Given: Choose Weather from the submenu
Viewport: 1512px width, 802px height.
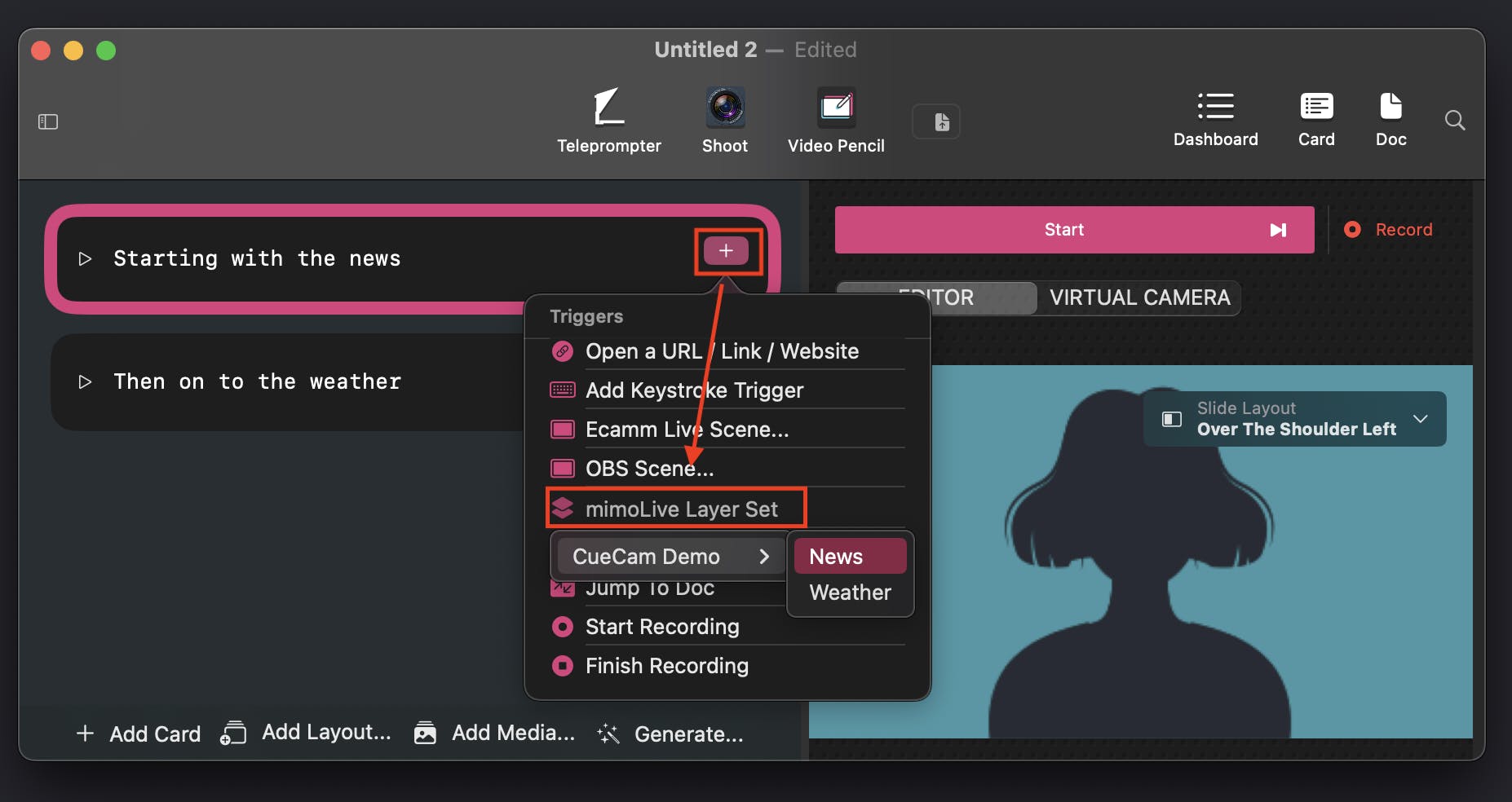Looking at the screenshot, I should [849, 593].
